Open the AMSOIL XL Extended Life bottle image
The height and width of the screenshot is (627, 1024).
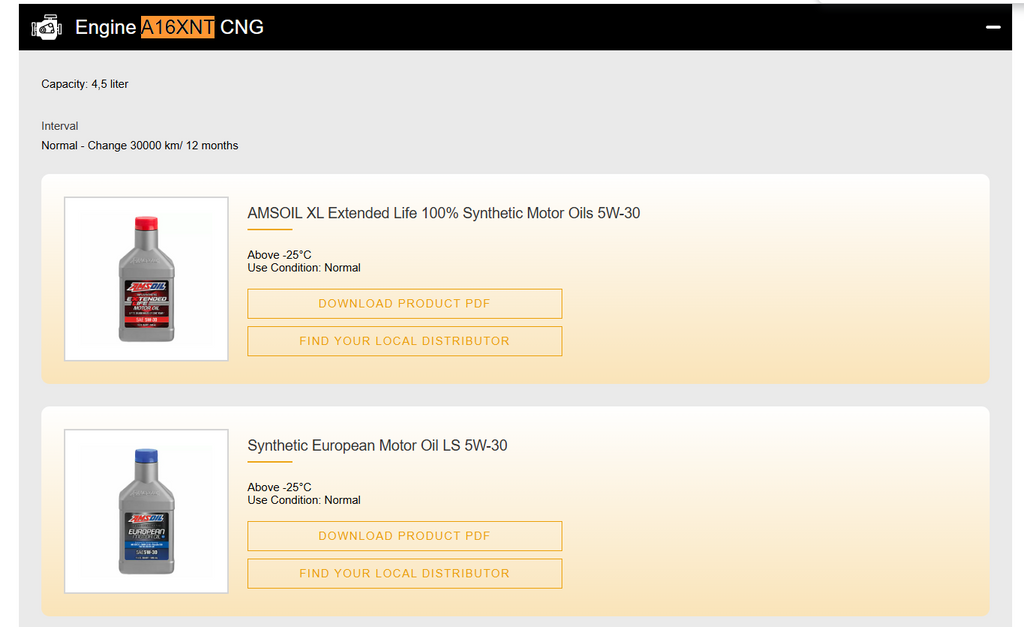[146, 279]
